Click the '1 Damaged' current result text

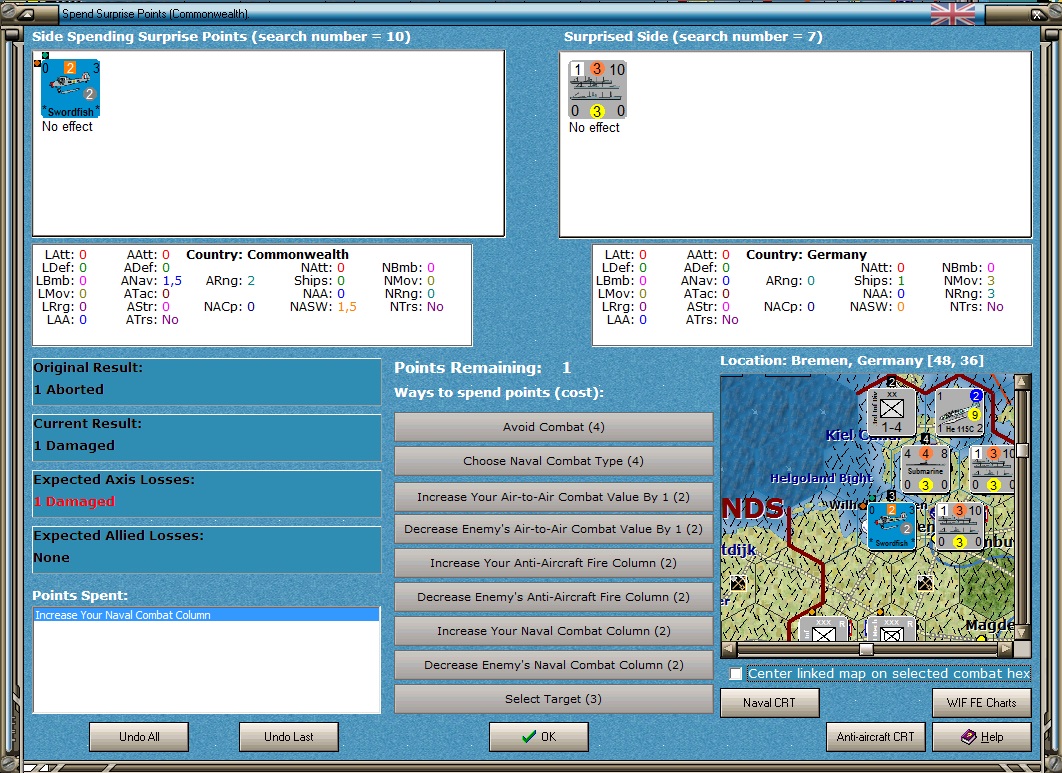(74, 446)
